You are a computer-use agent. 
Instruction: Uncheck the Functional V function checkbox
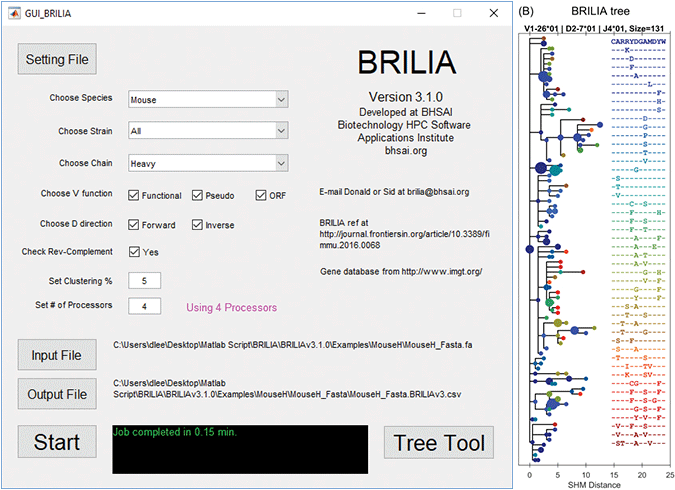pos(133,195)
